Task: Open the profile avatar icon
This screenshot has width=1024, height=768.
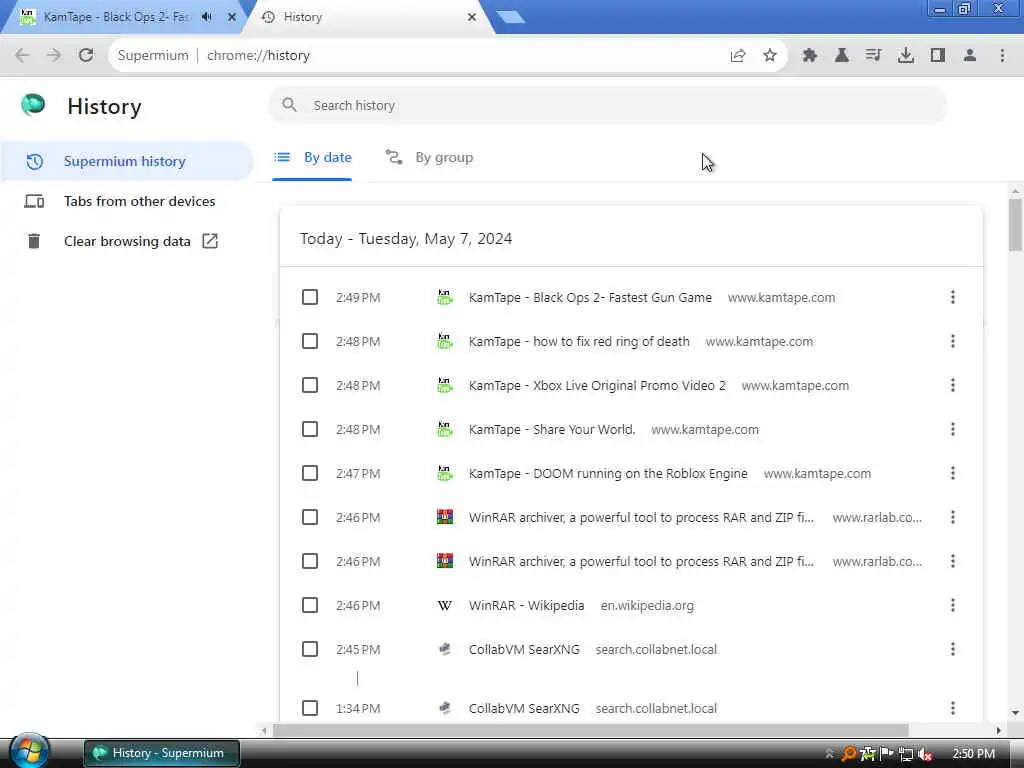Action: point(970,56)
